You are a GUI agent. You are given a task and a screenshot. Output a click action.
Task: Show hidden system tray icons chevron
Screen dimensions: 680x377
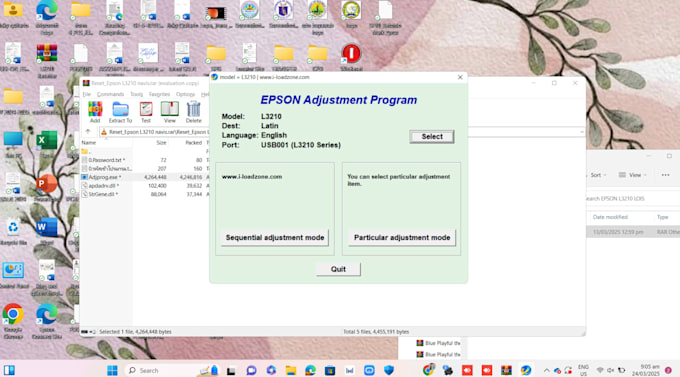tap(546, 370)
